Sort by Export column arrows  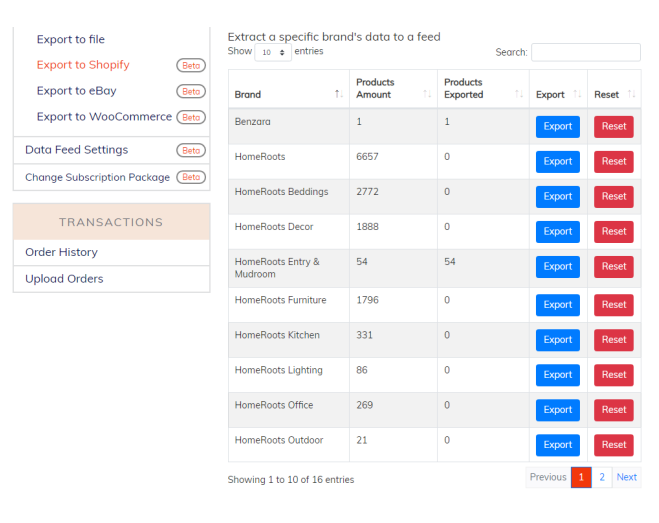[x=577, y=94]
